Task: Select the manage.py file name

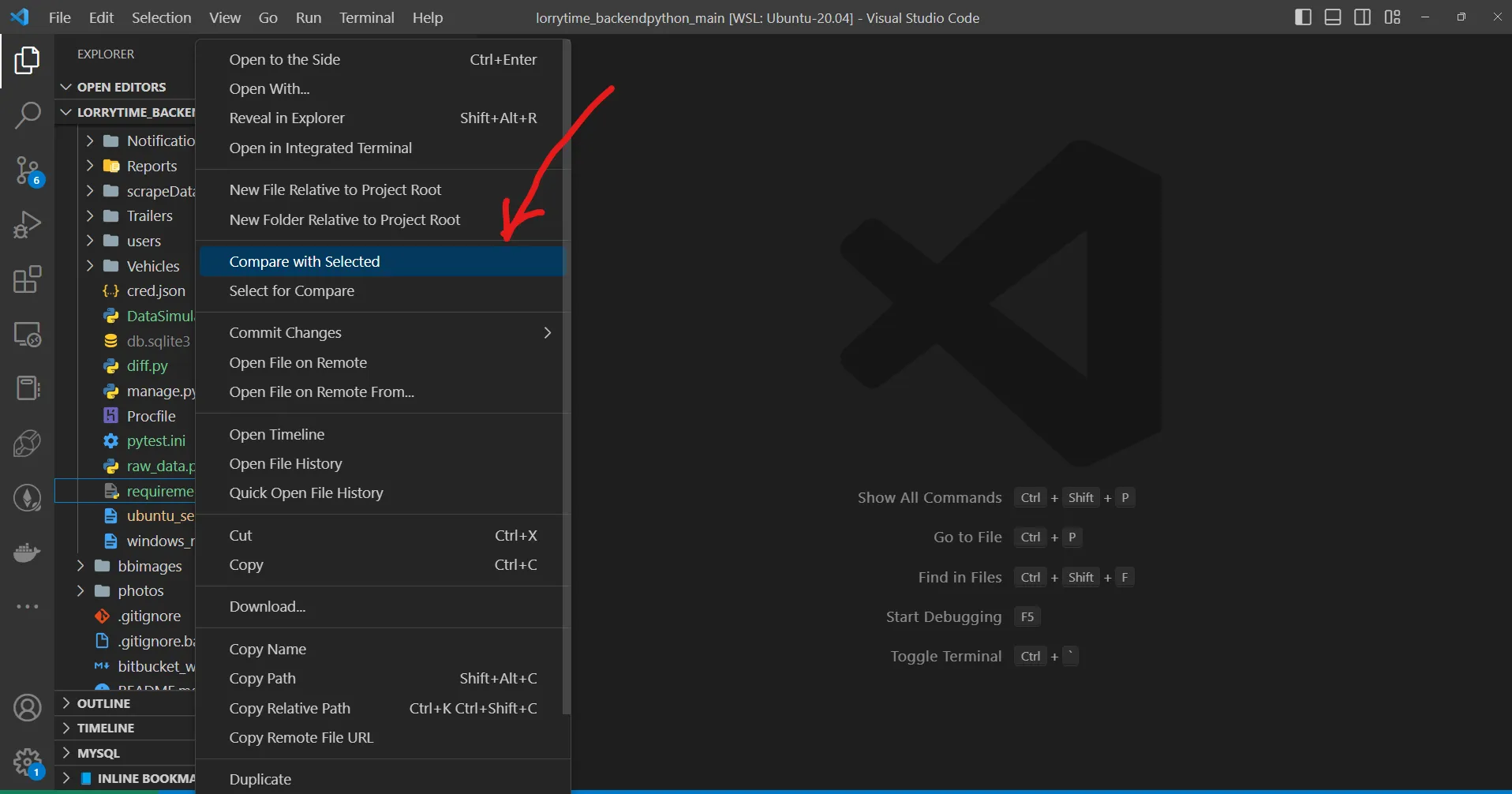Action: pyautogui.click(x=161, y=391)
